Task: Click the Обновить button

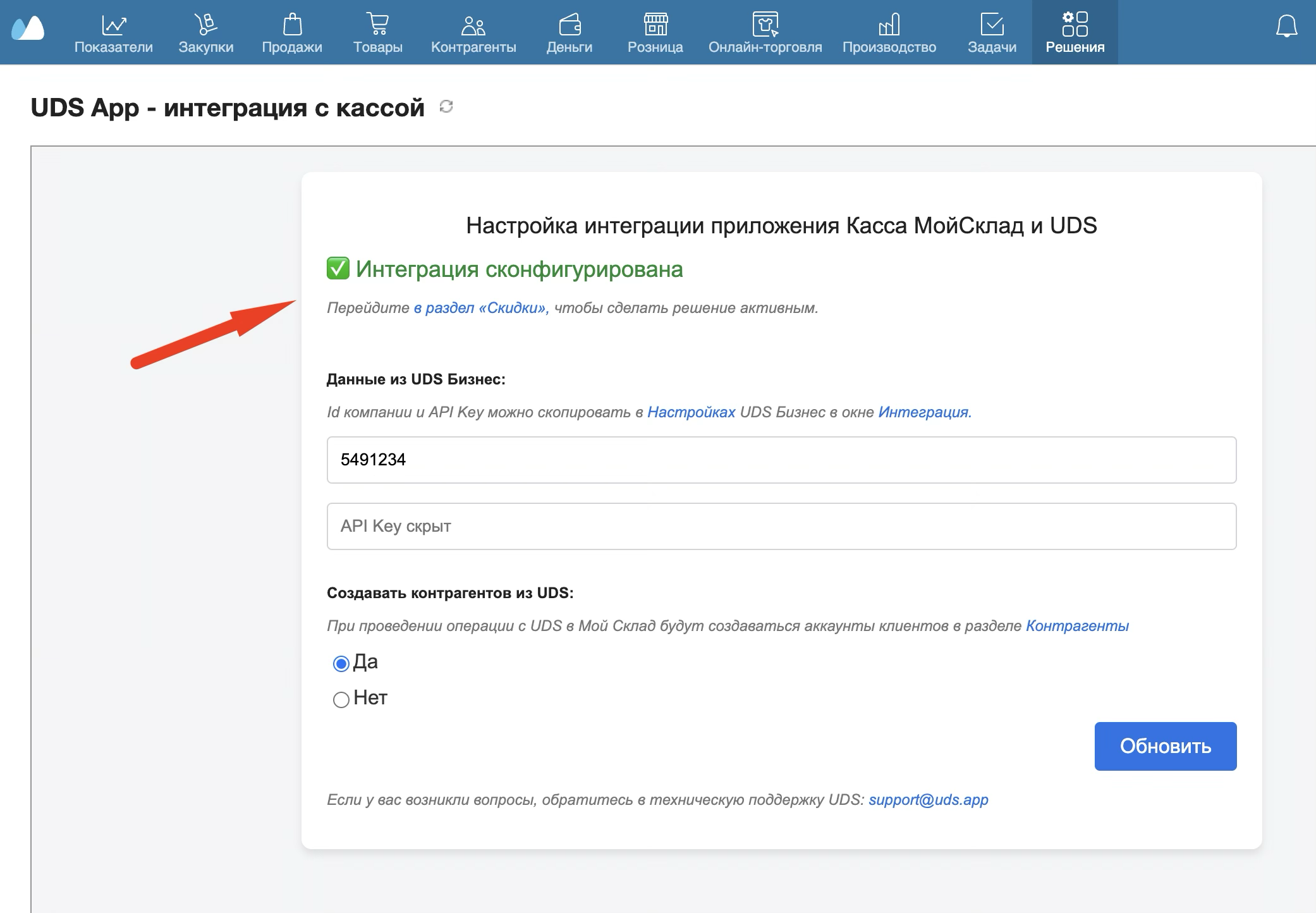Action: (x=1166, y=746)
